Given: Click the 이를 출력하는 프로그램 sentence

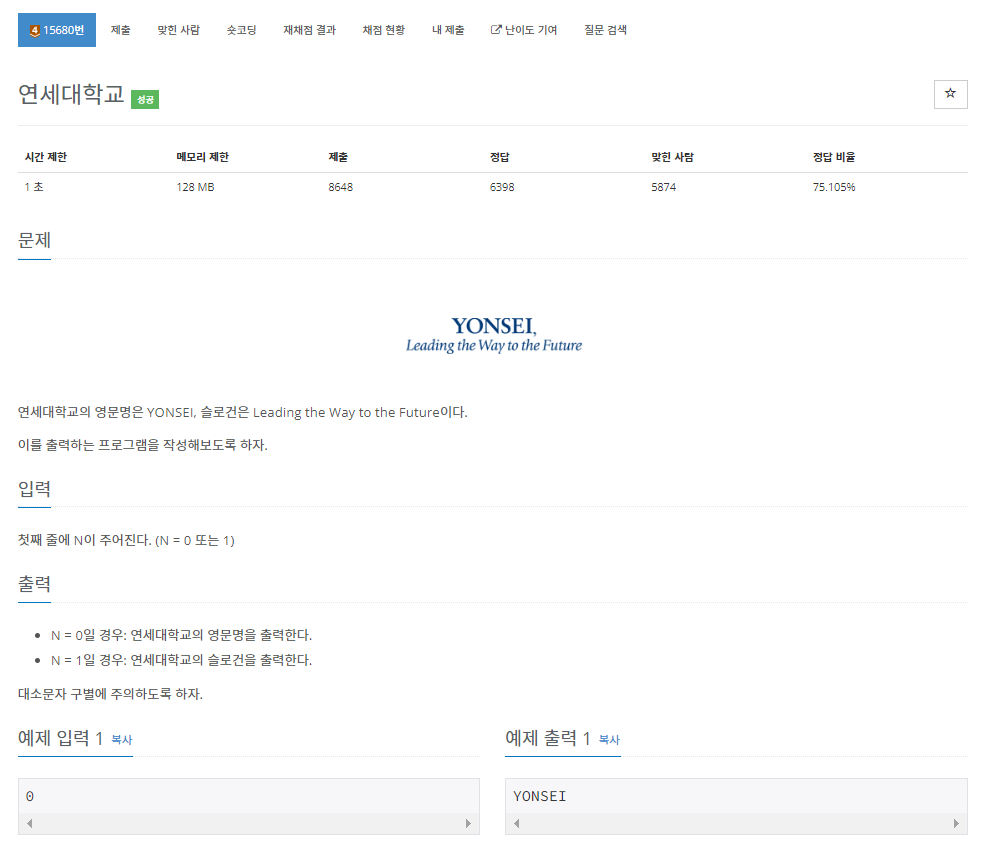Looking at the screenshot, I should 143,445.
